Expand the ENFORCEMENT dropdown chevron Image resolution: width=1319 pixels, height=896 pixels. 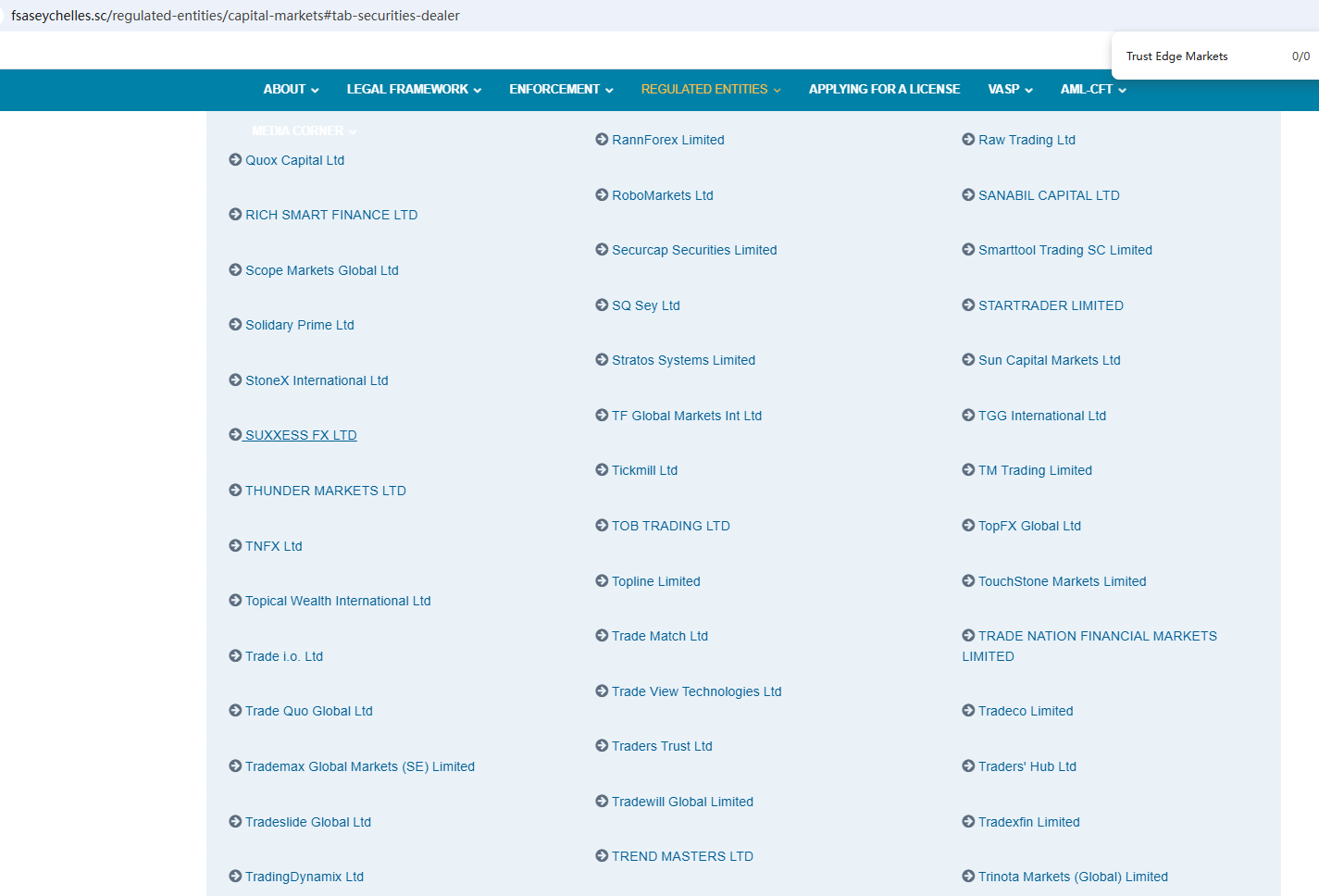point(609,90)
